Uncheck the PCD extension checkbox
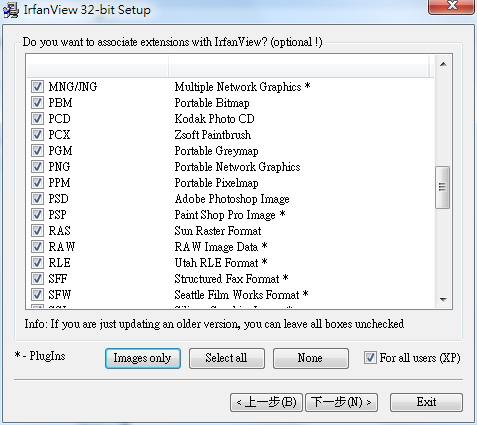Image resolution: width=477 pixels, height=425 pixels. pos(37,119)
